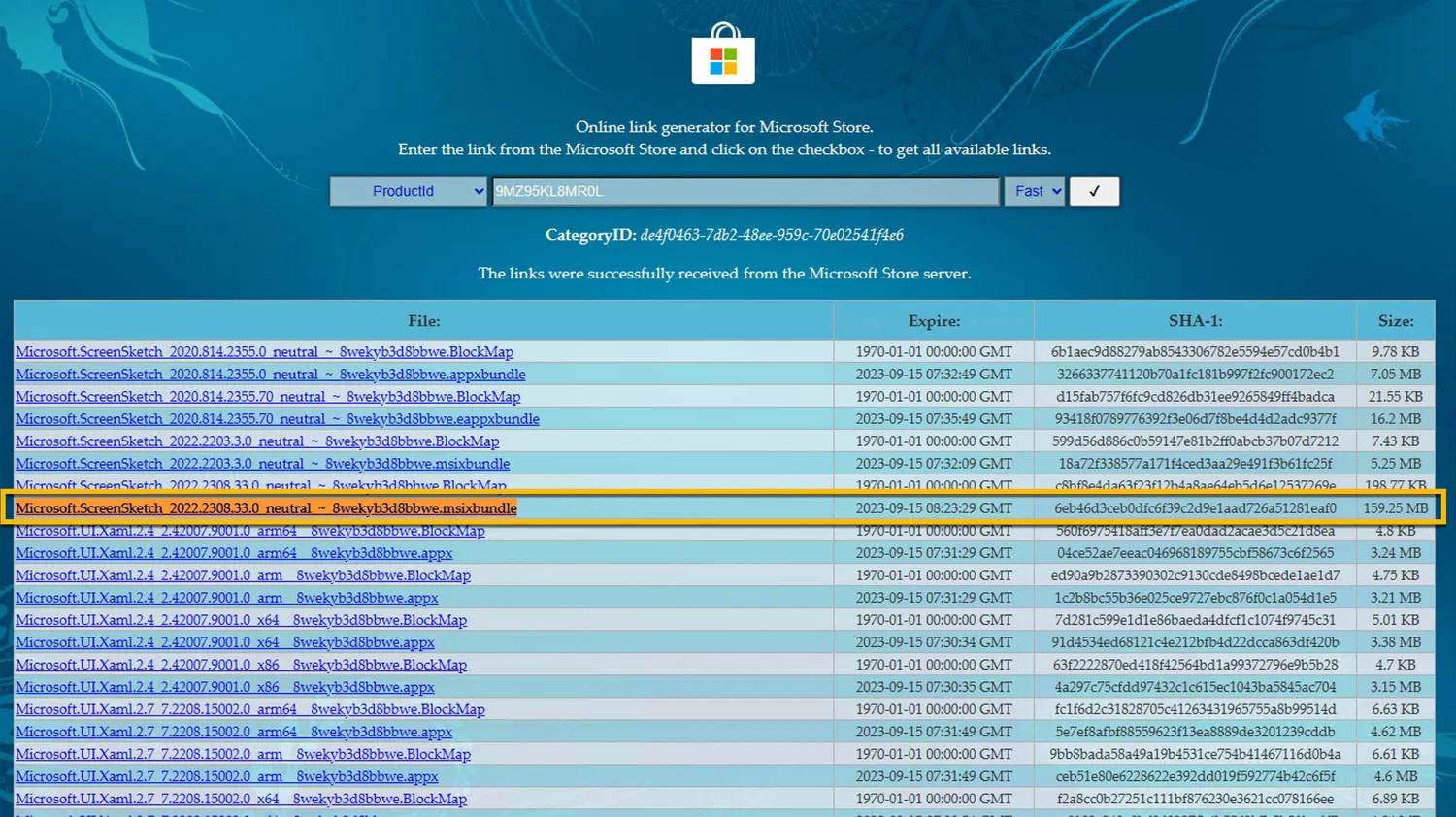The width and height of the screenshot is (1456, 817).
Task: Open ScreenSketch 2020.814.2355.0 BlockMap link
Action: [x=264, y=352]
